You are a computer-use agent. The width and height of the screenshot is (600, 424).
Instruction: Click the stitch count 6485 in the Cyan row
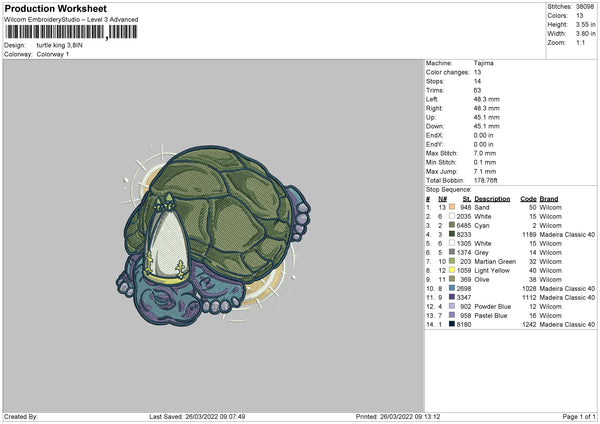click(464, 225)
